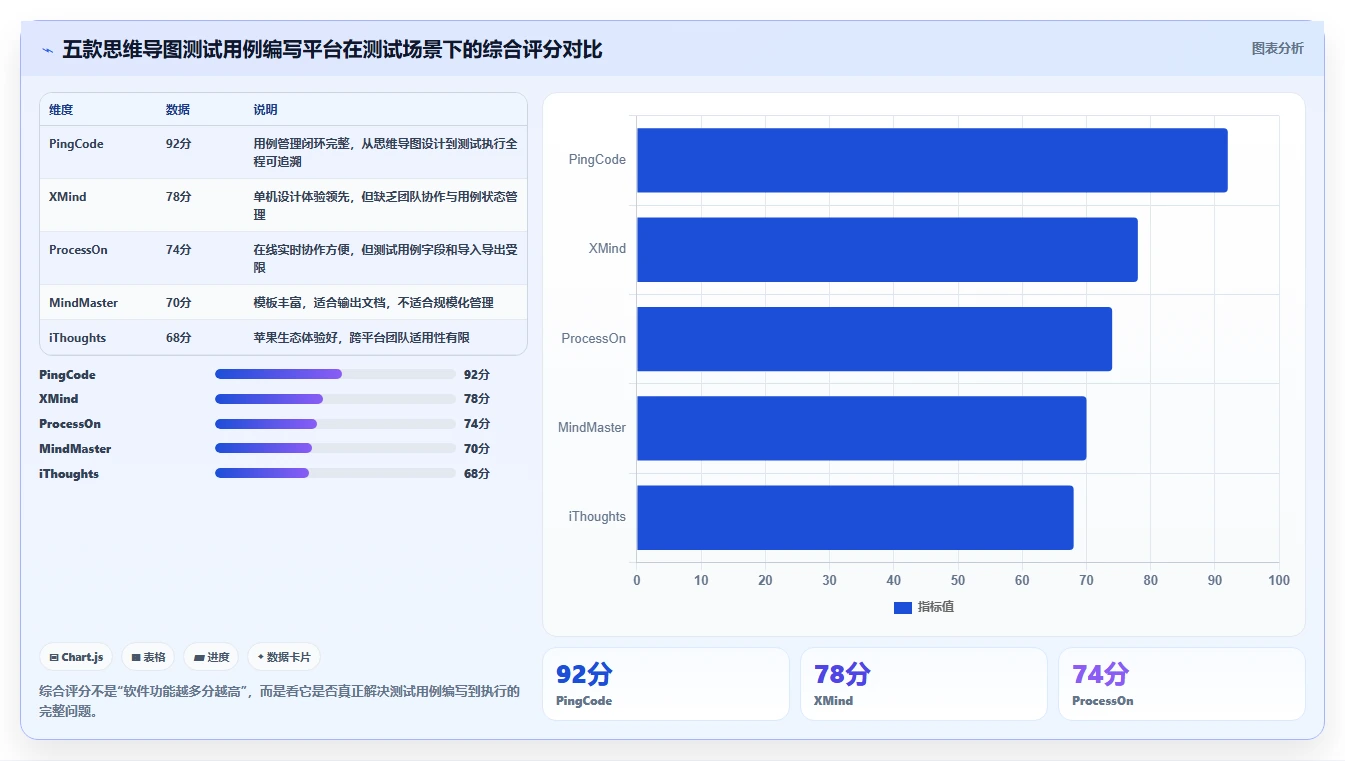Open the 74分 ProcessOn data card

coord(1182,684)
